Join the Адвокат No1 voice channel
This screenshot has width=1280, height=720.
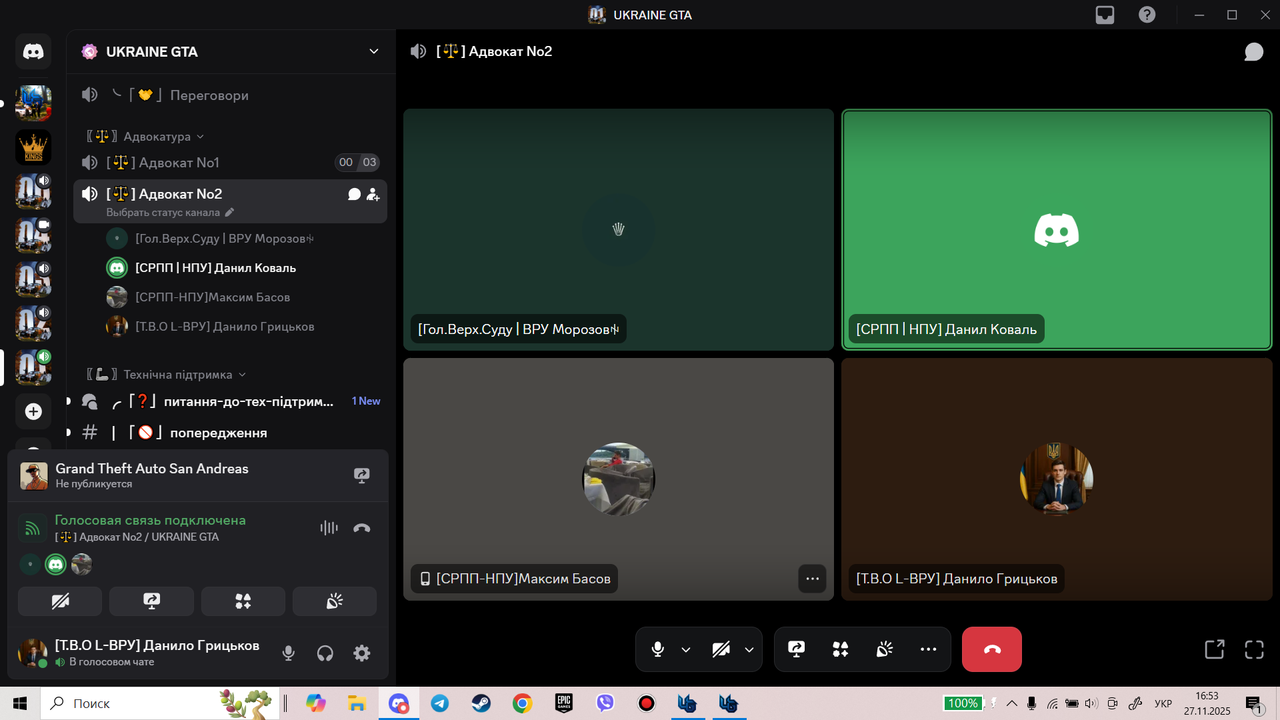pos(230,162)
